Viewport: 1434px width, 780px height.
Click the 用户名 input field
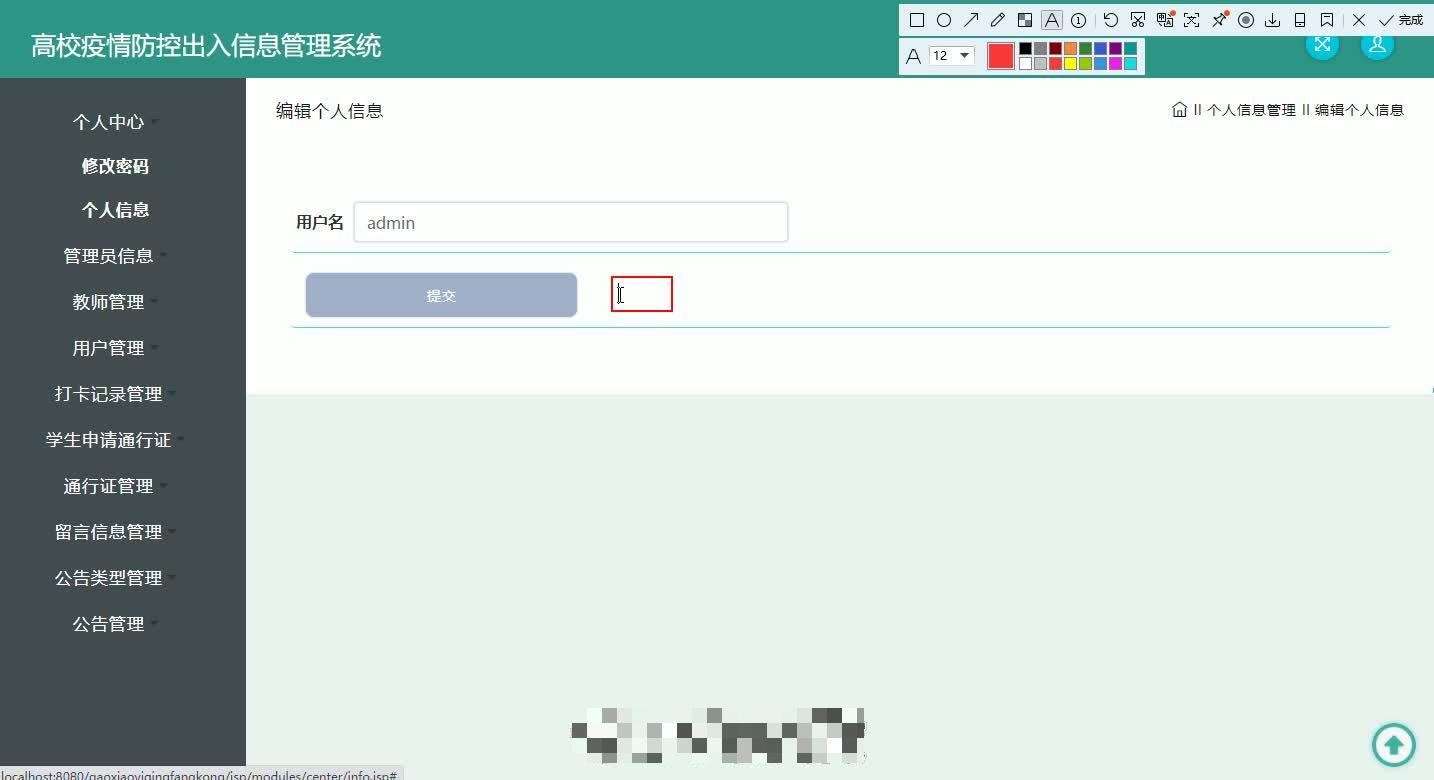click(x=571, y=222)
